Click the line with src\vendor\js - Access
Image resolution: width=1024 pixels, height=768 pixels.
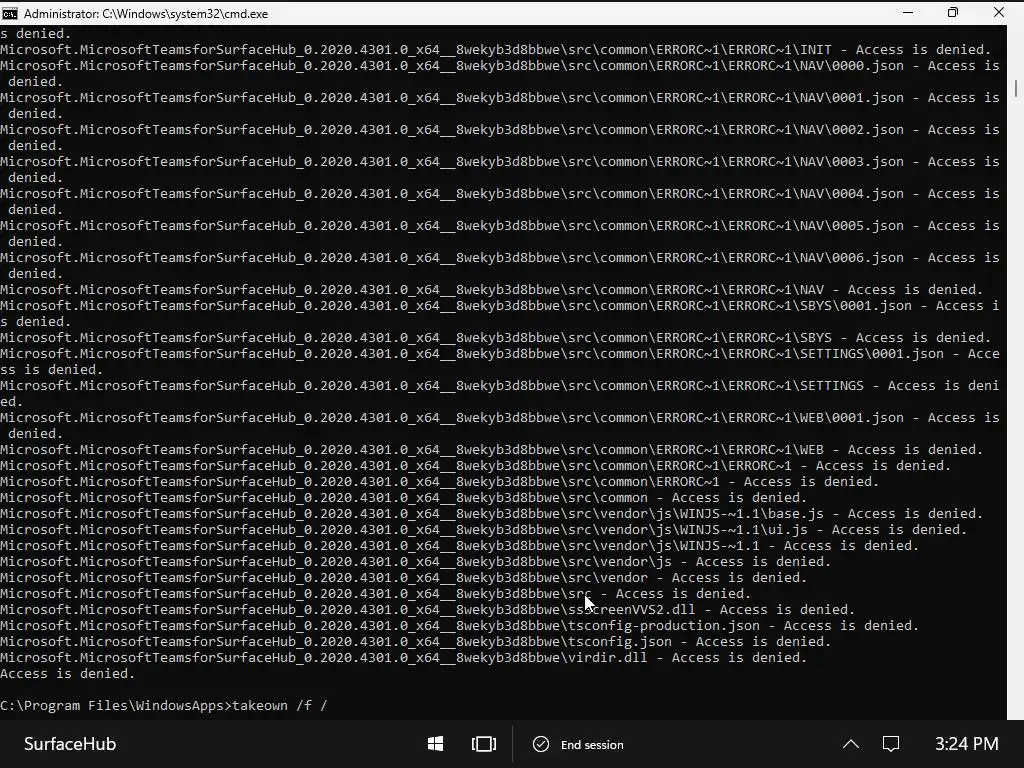[415, 562]
